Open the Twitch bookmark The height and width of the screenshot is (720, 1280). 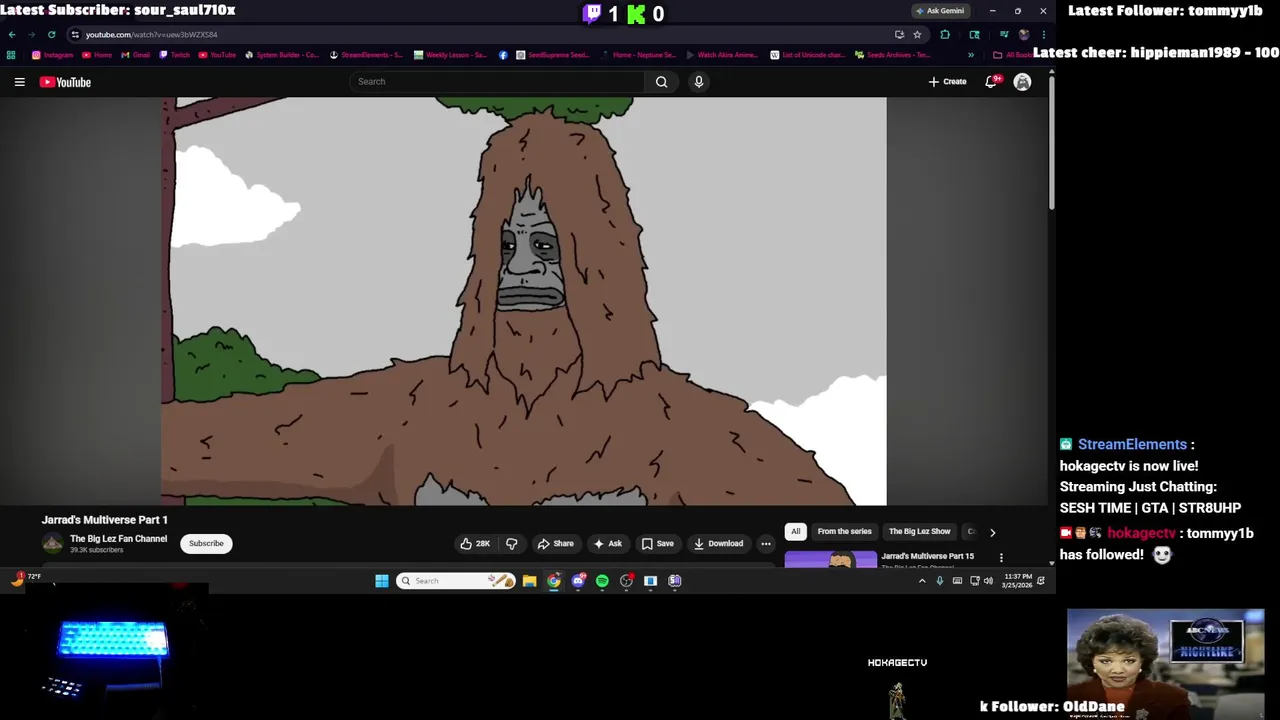(174, 55)
